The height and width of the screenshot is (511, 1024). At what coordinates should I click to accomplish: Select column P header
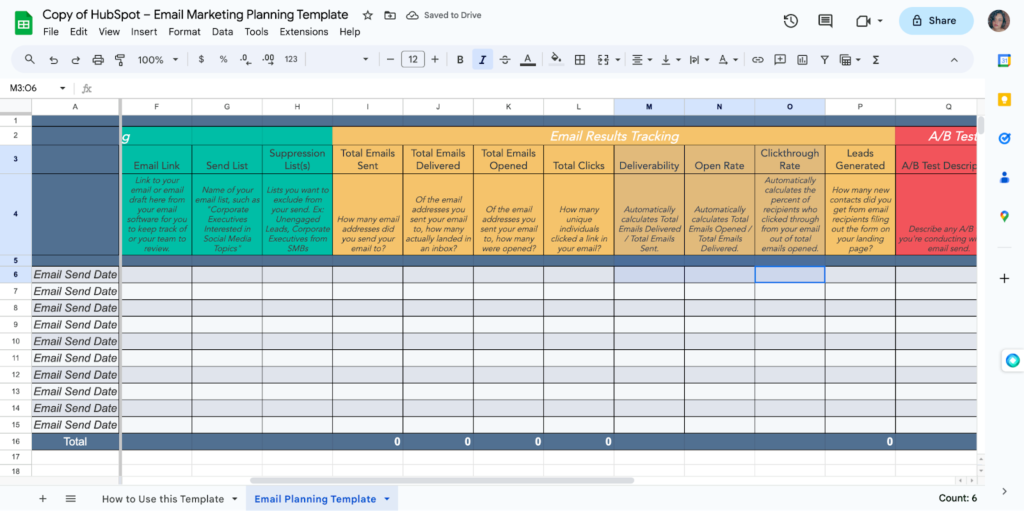[860, 107]
